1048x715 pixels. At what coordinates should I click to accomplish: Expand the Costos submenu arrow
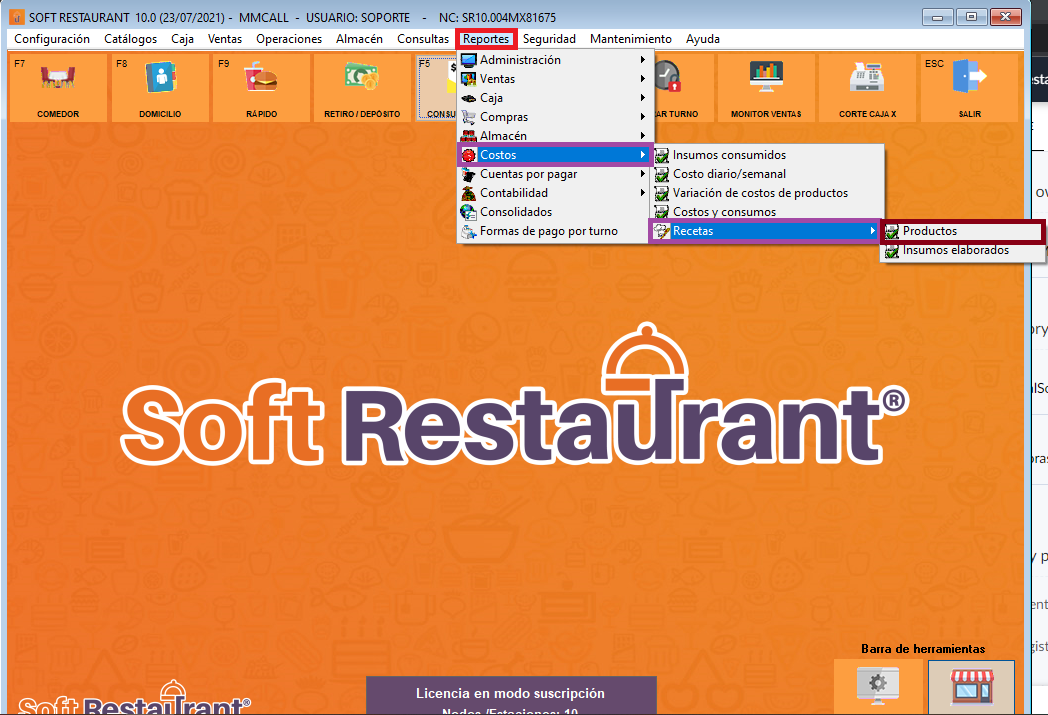pyautogui.click(x=642, y=155)
